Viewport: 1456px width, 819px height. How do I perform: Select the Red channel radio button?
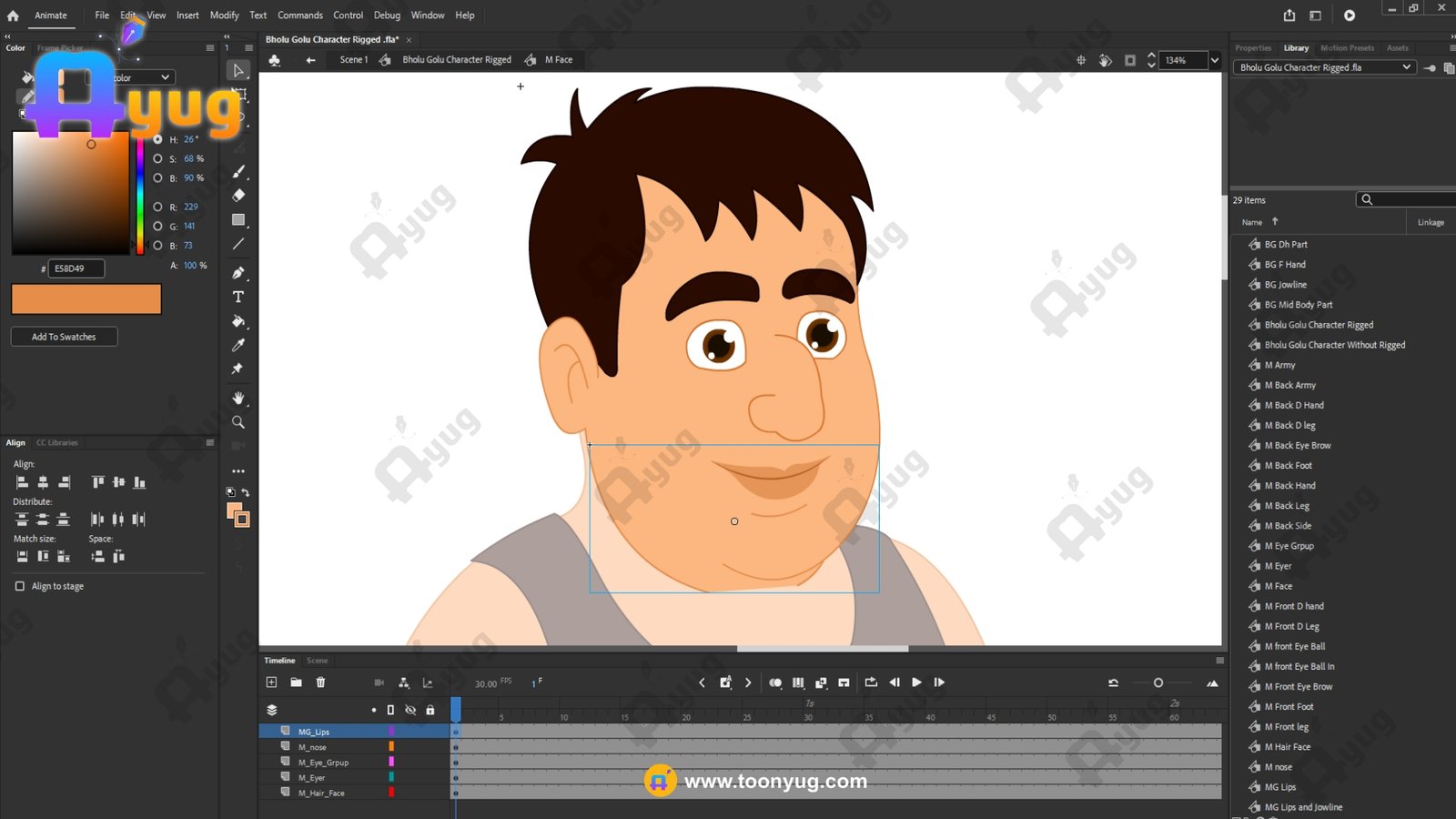pos(157,207)
